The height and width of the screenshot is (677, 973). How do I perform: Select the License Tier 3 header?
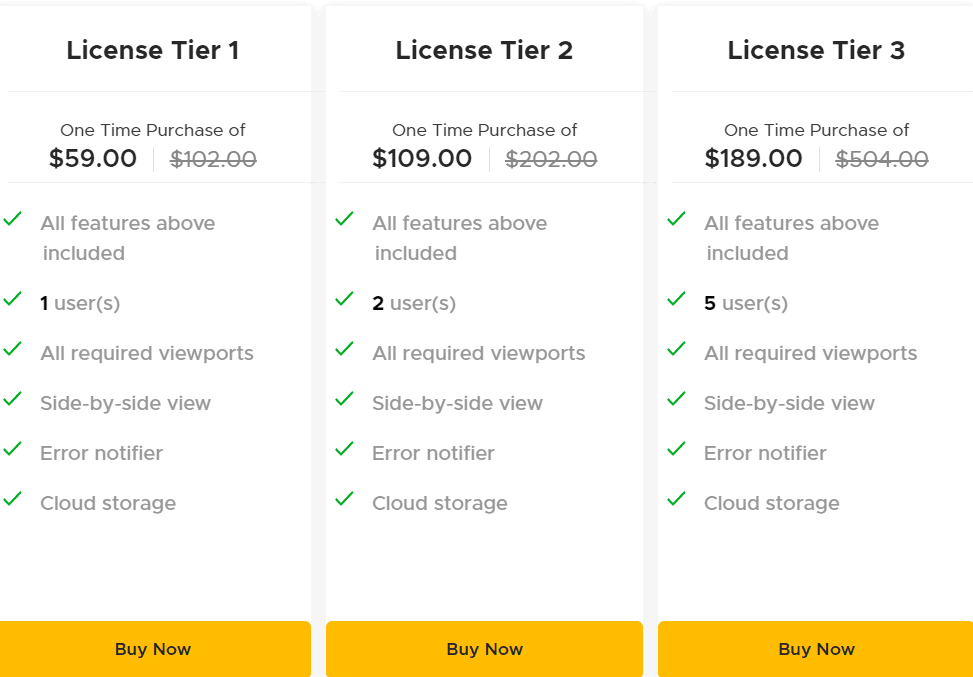[x=815, y=50]
